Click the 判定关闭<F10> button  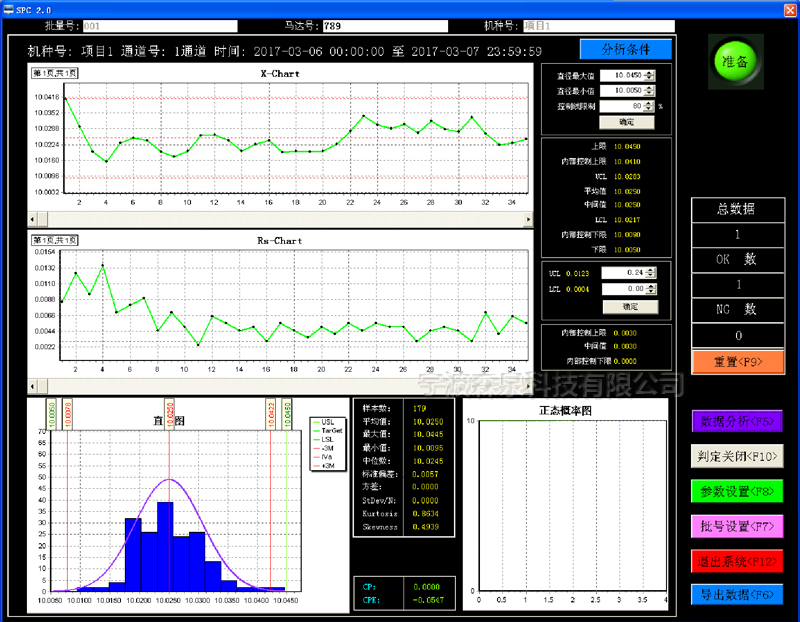(x=738, y=456)
